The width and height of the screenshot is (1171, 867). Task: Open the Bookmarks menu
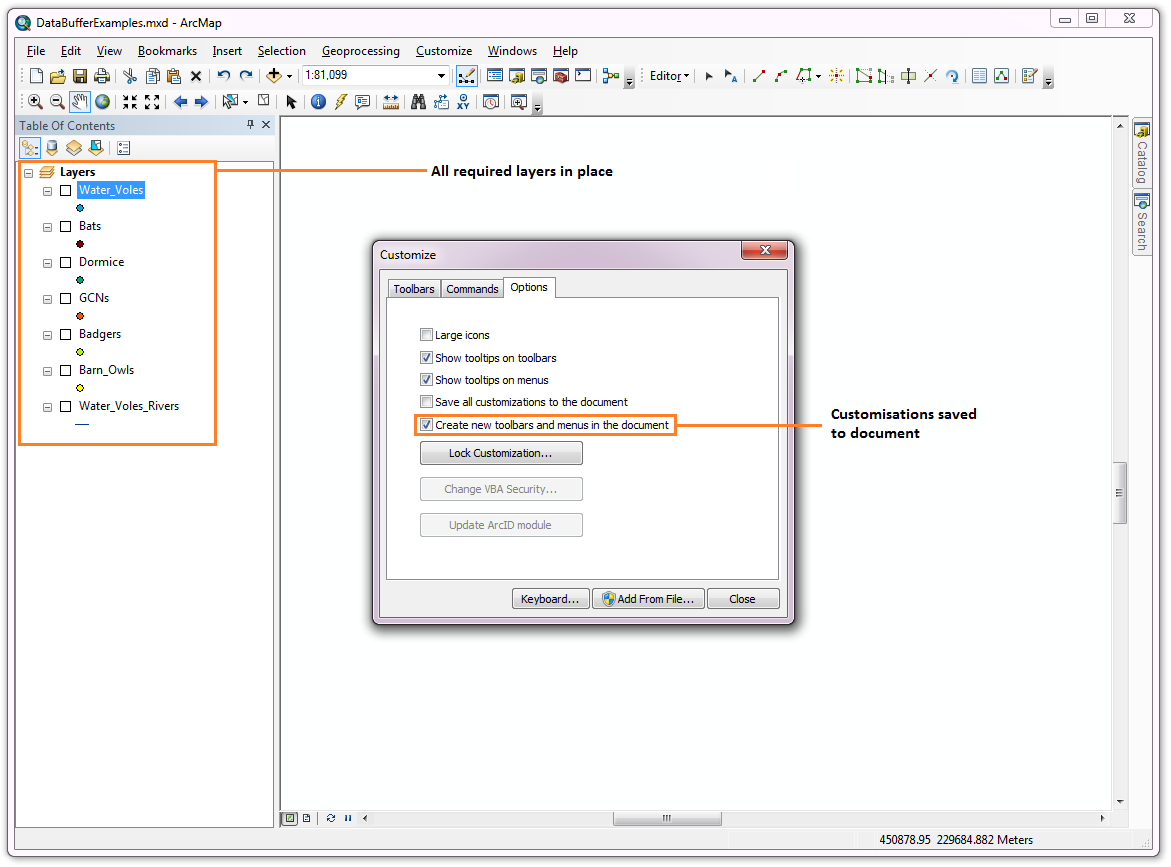167,51
